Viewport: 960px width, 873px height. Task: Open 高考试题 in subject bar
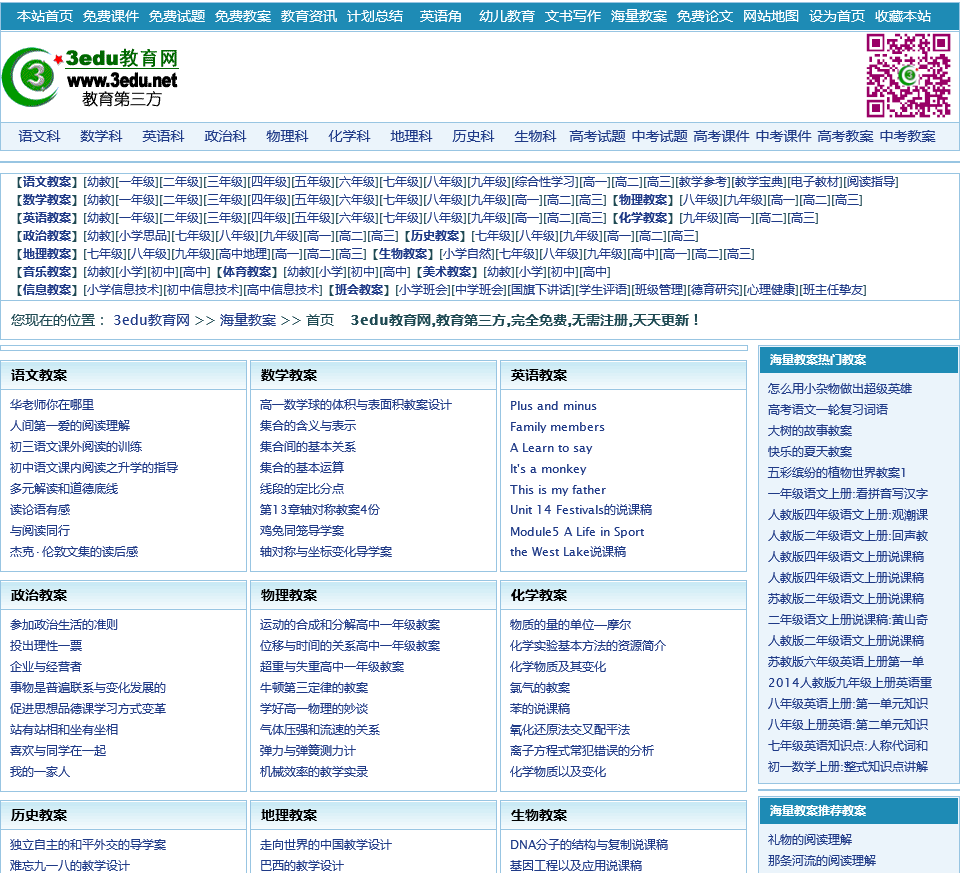(x=598, y=136)
